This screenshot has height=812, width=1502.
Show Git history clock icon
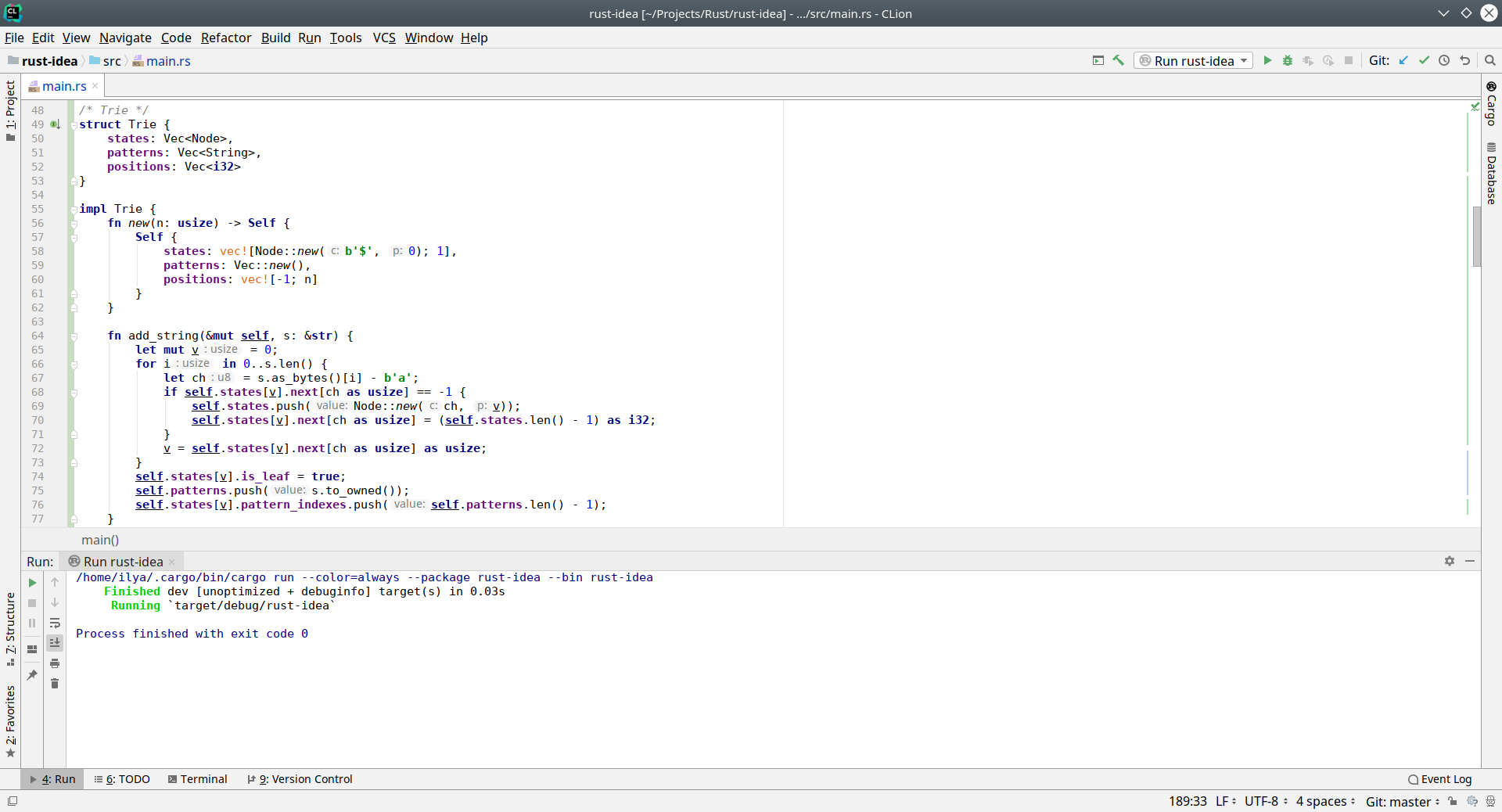[x=1444, y=60]
